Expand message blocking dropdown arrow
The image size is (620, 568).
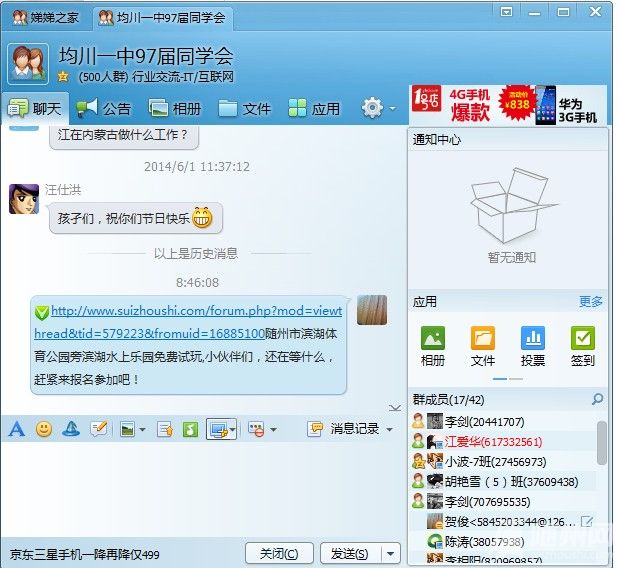(x=274, y=429)
